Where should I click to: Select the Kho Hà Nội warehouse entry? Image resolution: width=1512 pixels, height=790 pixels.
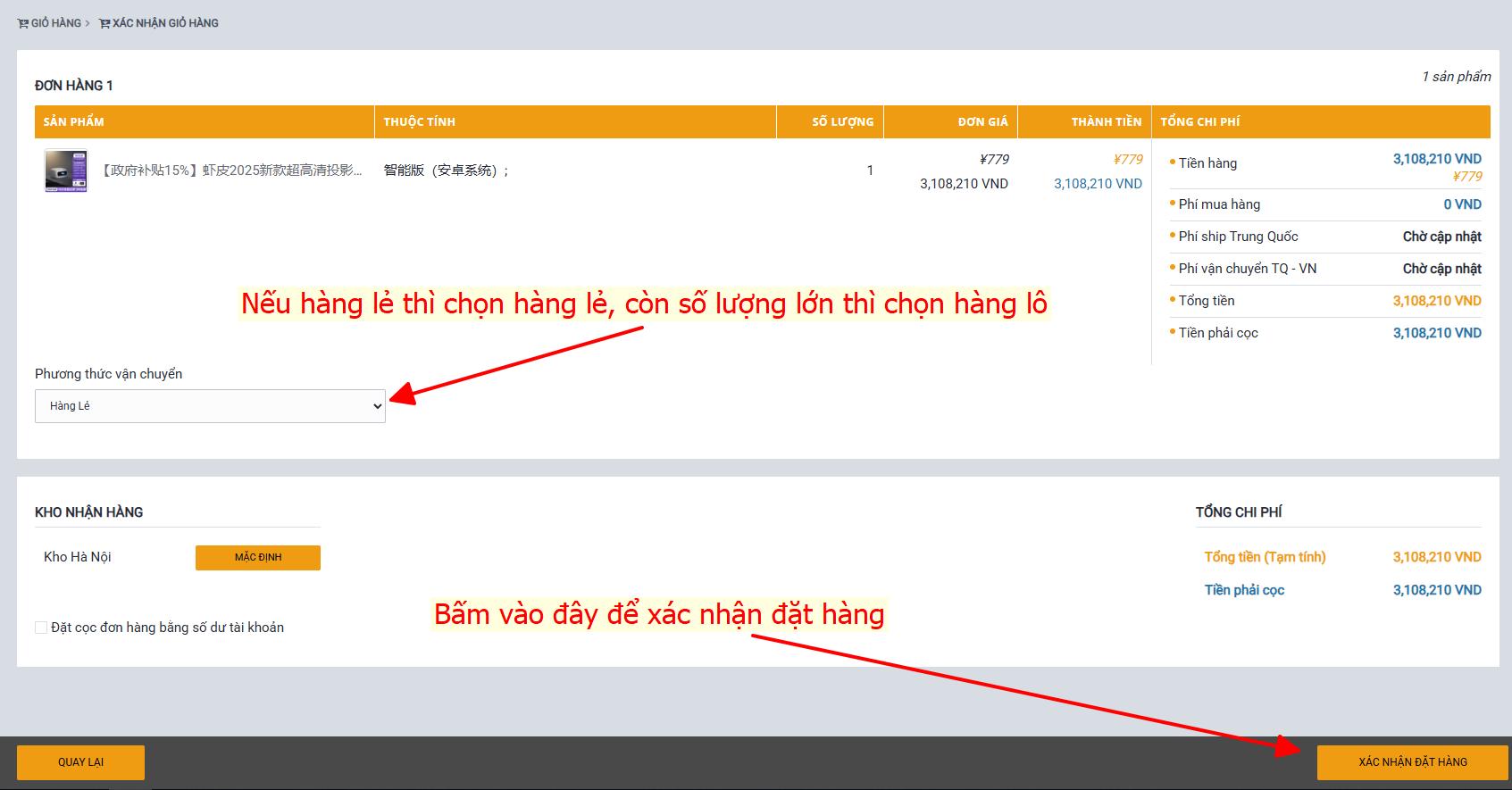point(78,557)
